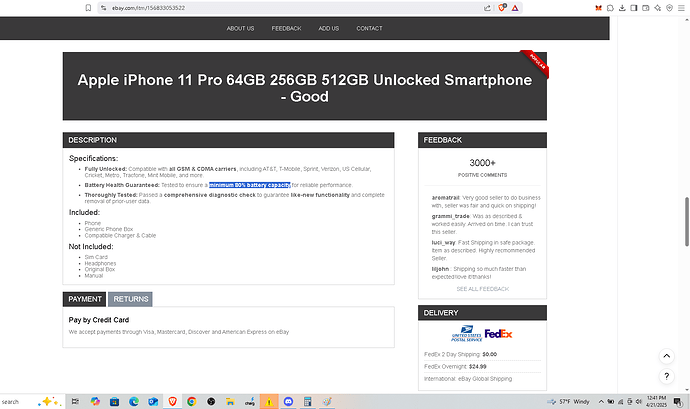Open ADD US in seller nav
Viewport: 690px width, 409px height.
tap(329, 28)
